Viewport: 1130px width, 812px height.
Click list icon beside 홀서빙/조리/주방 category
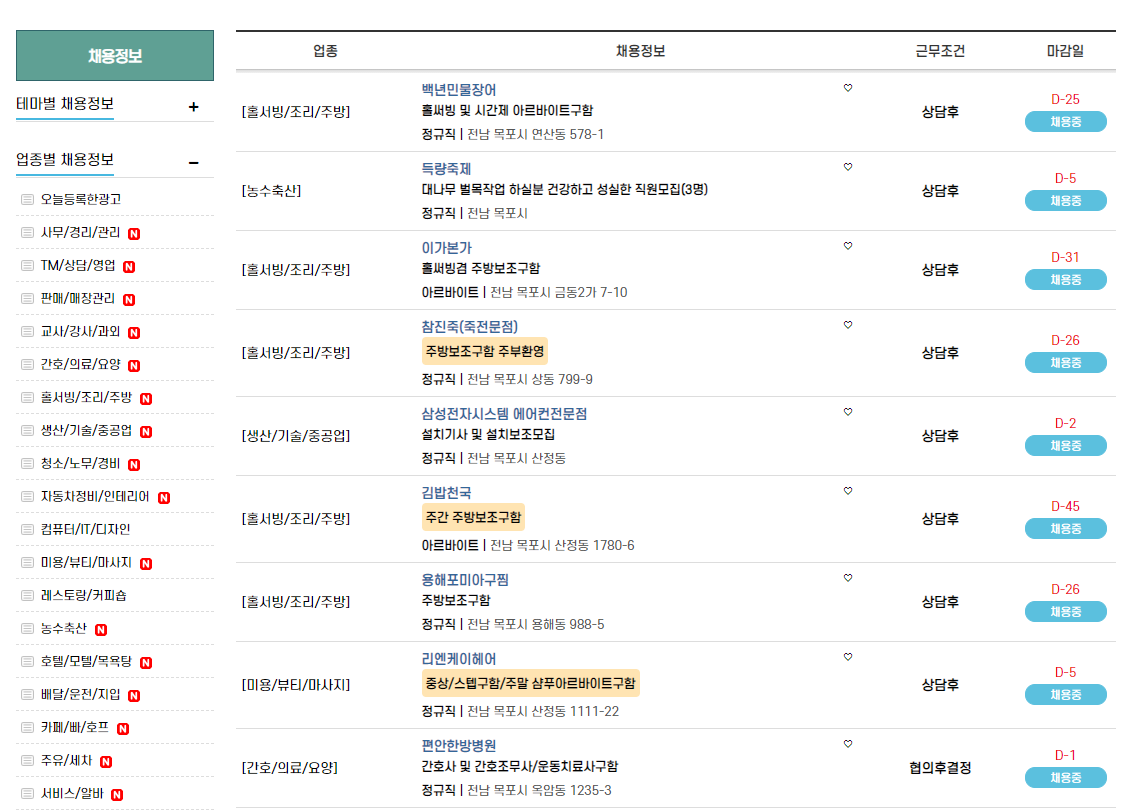[x=27, y=398]
